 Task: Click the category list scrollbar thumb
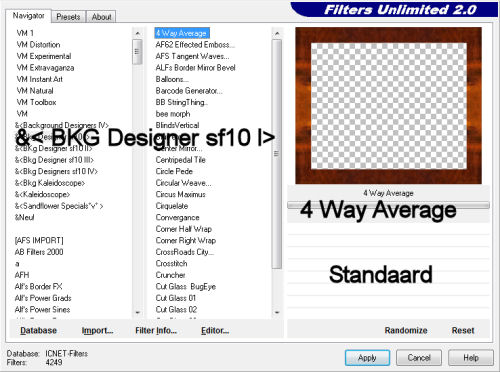click(137, 52)
